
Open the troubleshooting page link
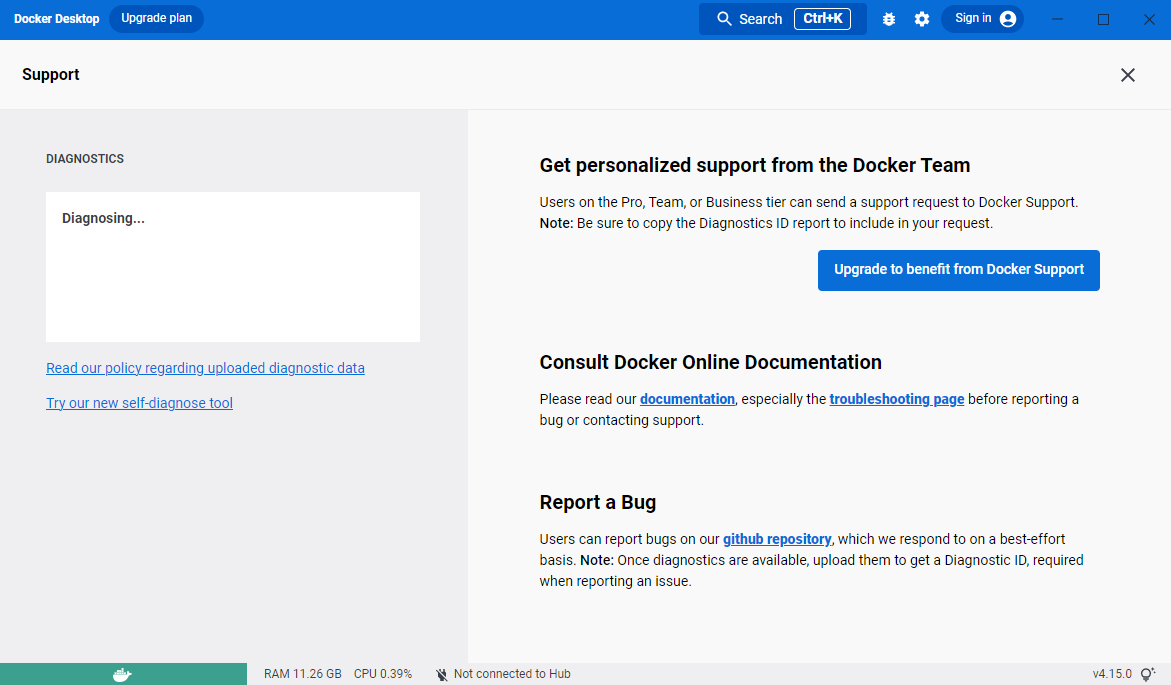coord(896,399)
